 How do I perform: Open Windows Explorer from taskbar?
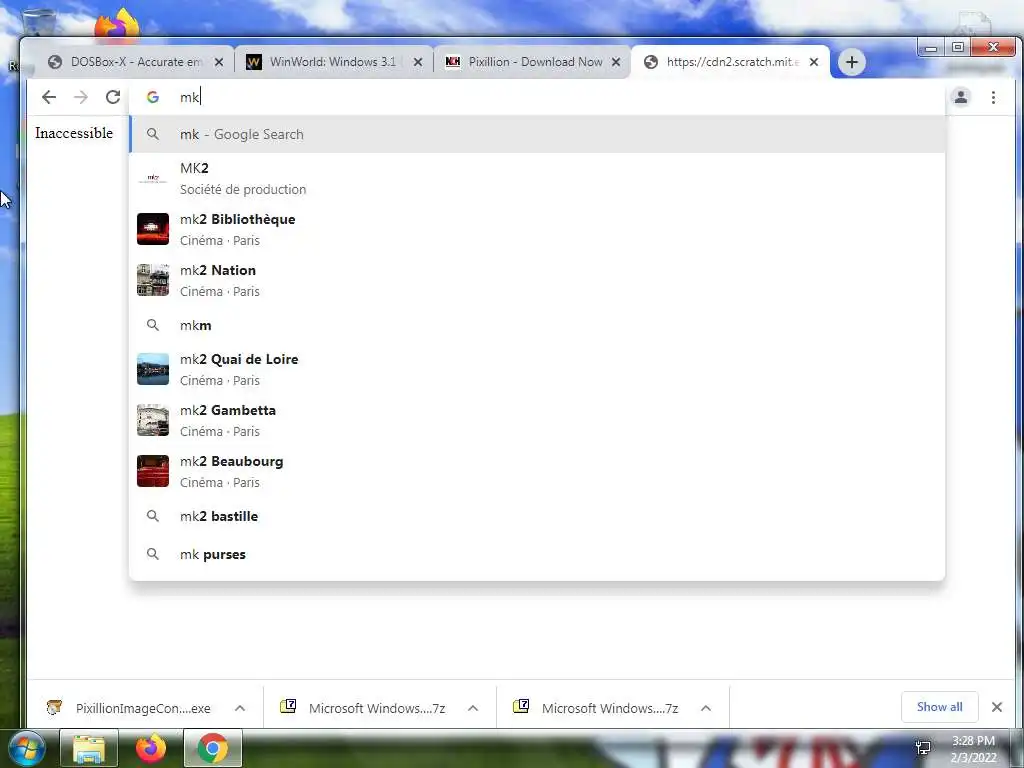(x=89, y=749)
